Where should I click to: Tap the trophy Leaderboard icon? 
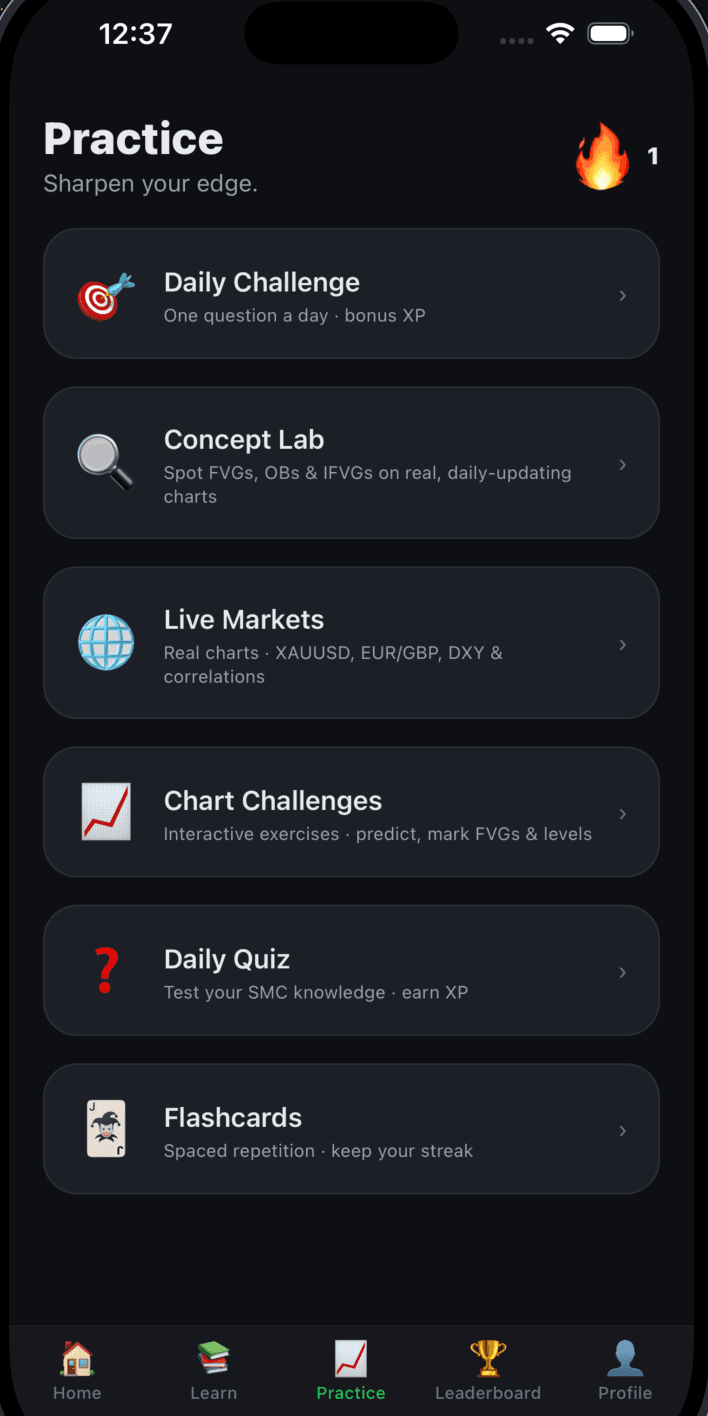(488, 1358)
